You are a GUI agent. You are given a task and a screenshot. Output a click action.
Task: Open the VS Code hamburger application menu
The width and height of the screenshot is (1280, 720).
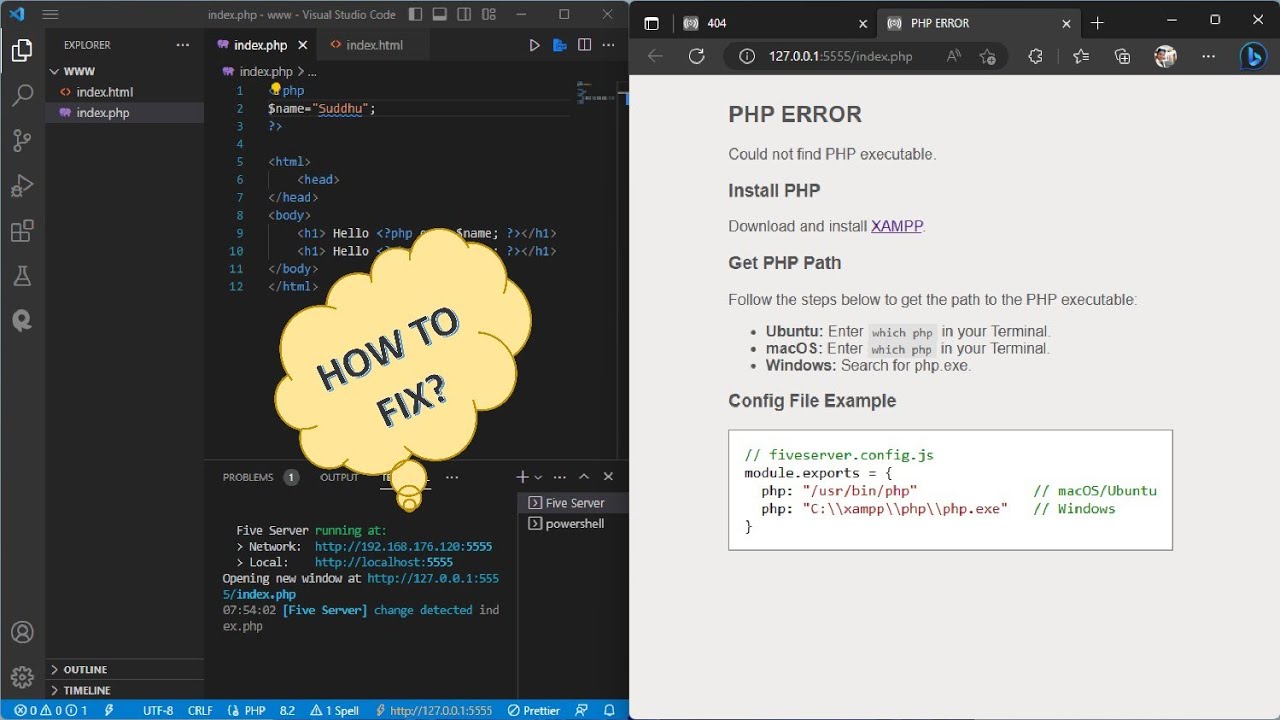point(50,15)
